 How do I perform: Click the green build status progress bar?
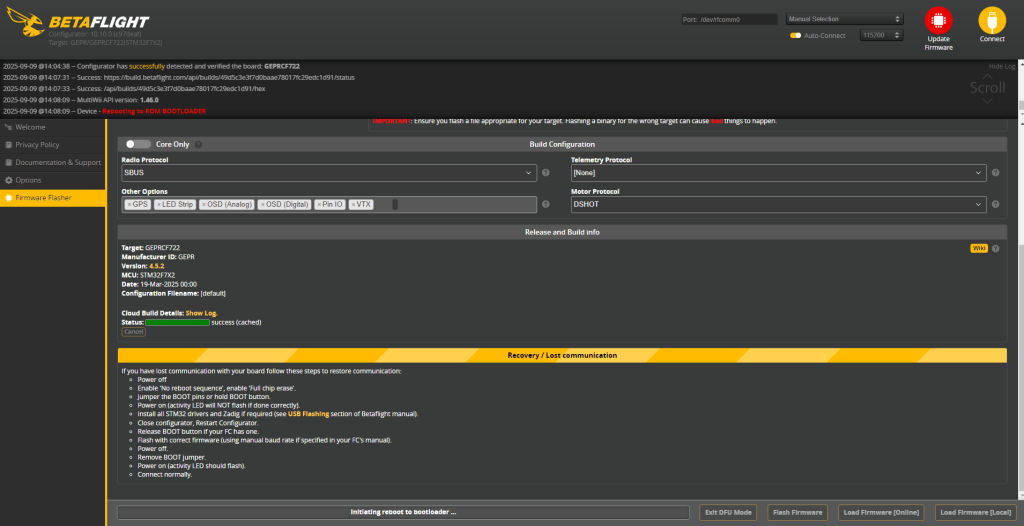(177, 323)
